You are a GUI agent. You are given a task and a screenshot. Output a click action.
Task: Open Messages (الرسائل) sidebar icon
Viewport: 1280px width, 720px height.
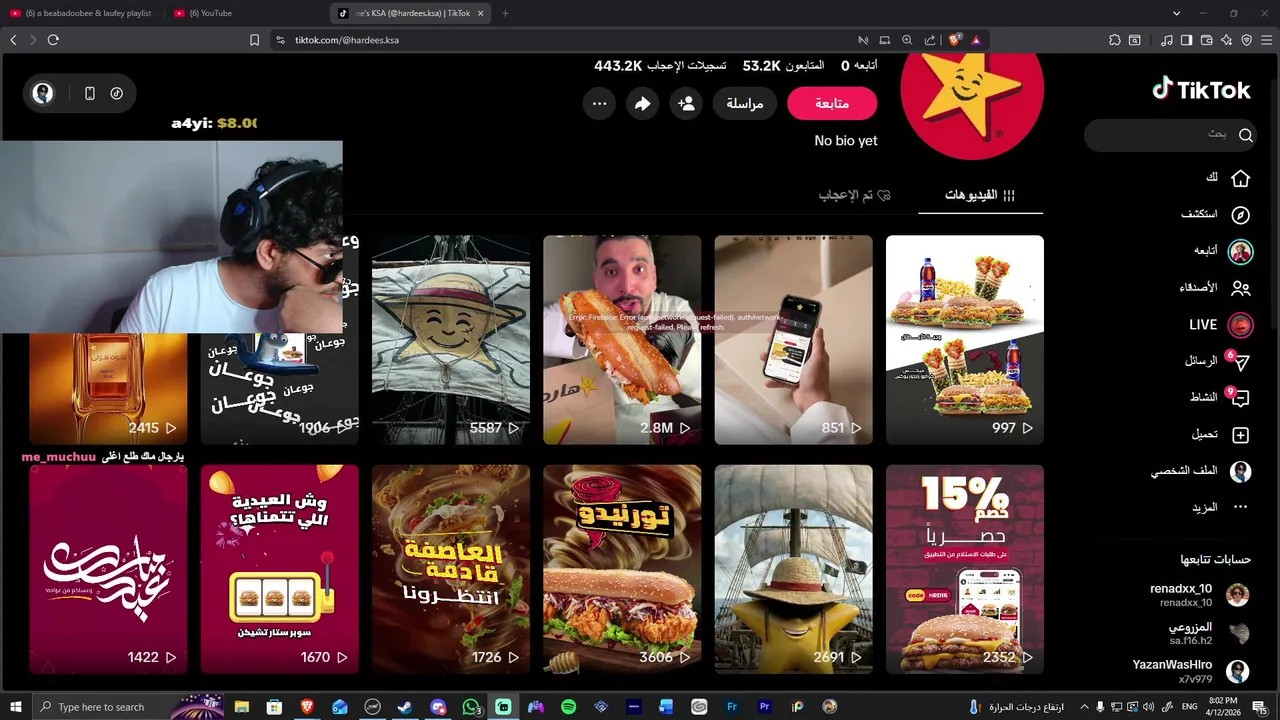(1240, 361)
